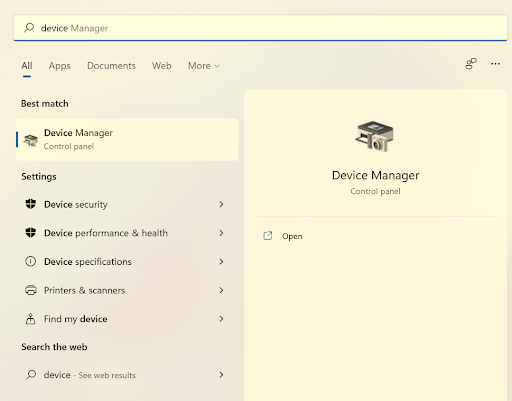This screenshot has width=512, height=401.
Task: Select the All tab
Action: pos(27,66)
